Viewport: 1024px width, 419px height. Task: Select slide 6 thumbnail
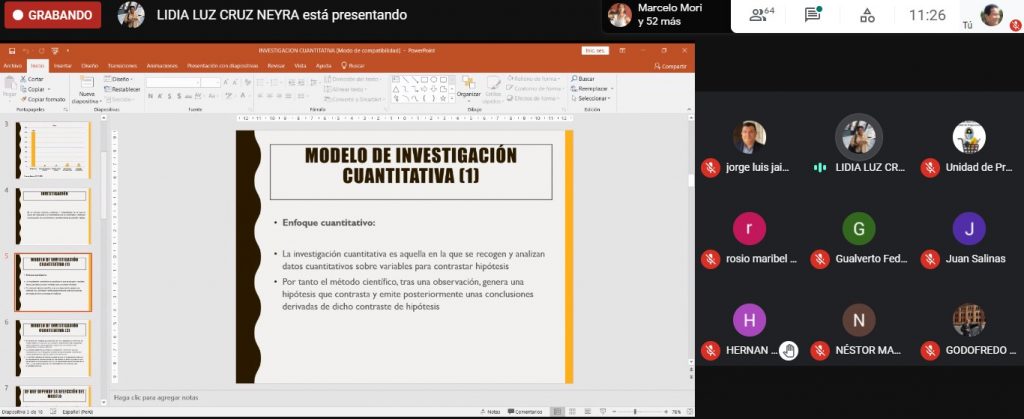[53, 348]
